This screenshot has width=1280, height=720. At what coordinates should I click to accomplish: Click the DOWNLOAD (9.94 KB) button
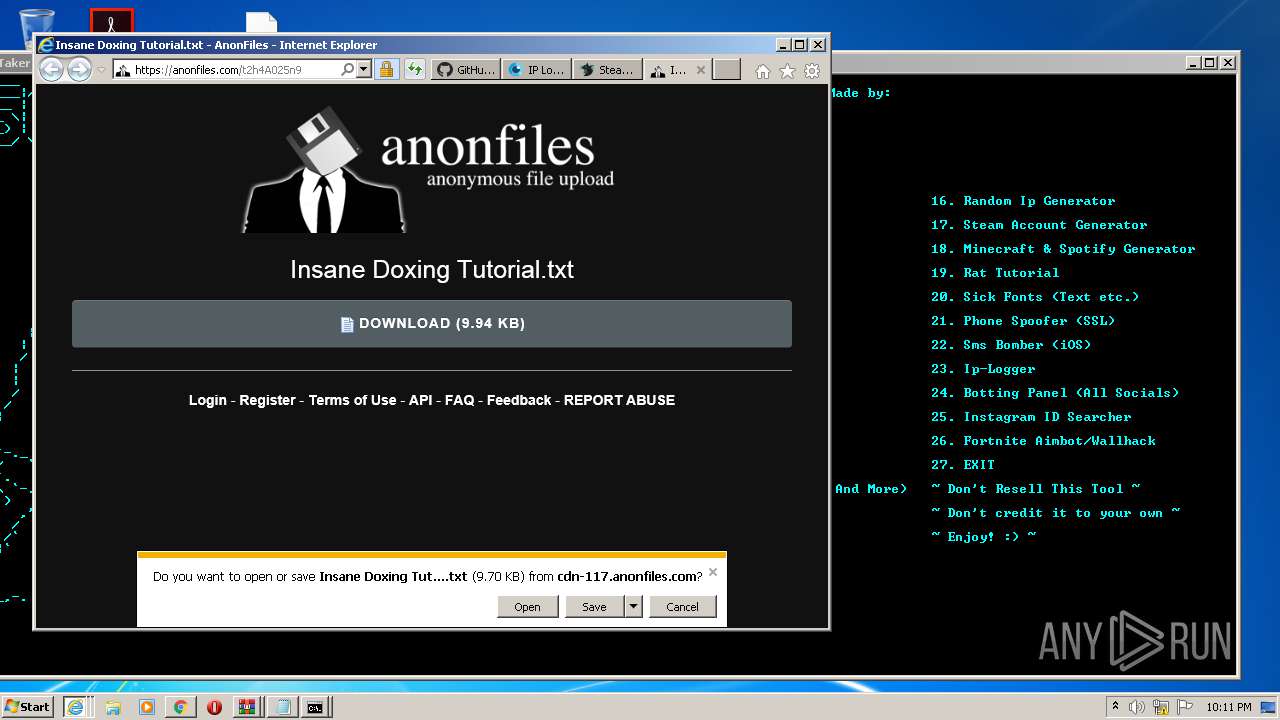[x=432, y=324]
